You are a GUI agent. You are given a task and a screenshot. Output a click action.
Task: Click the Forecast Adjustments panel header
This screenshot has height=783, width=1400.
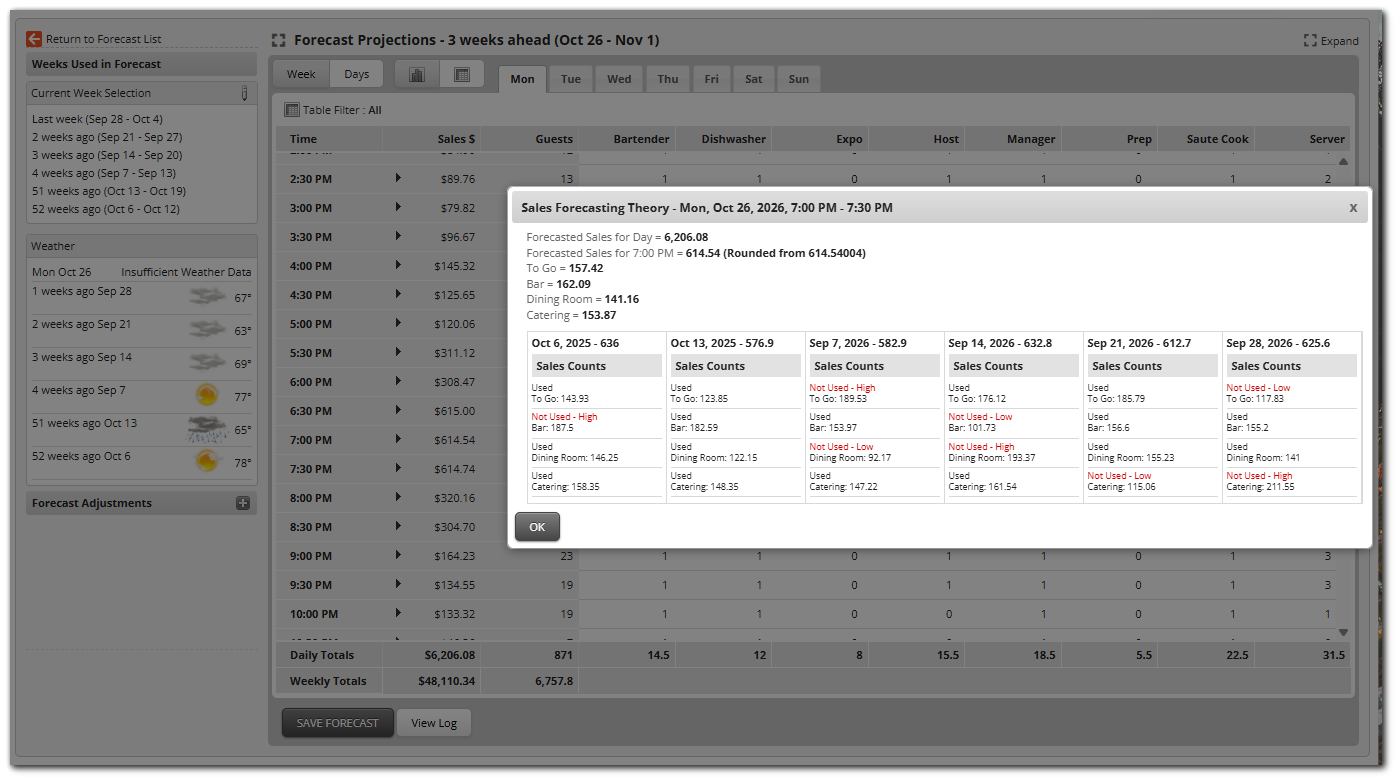click(x=142, y=503)
